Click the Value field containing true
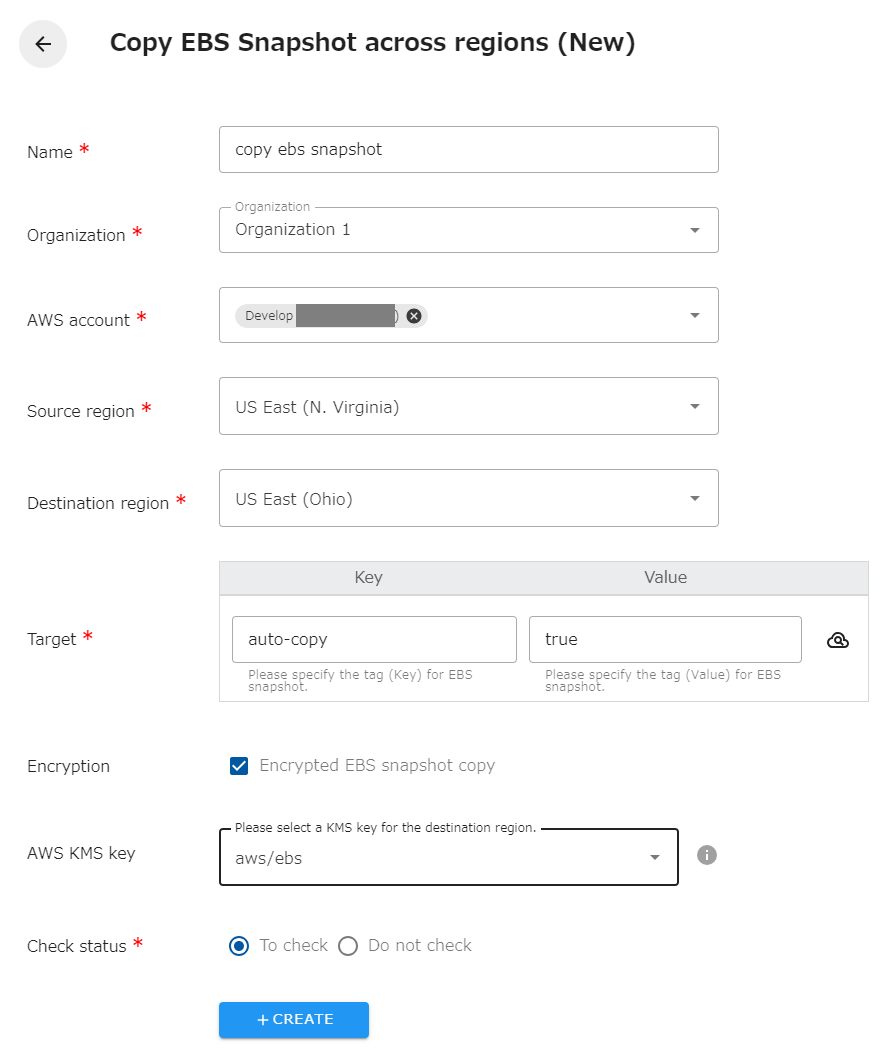 [665, 639]
